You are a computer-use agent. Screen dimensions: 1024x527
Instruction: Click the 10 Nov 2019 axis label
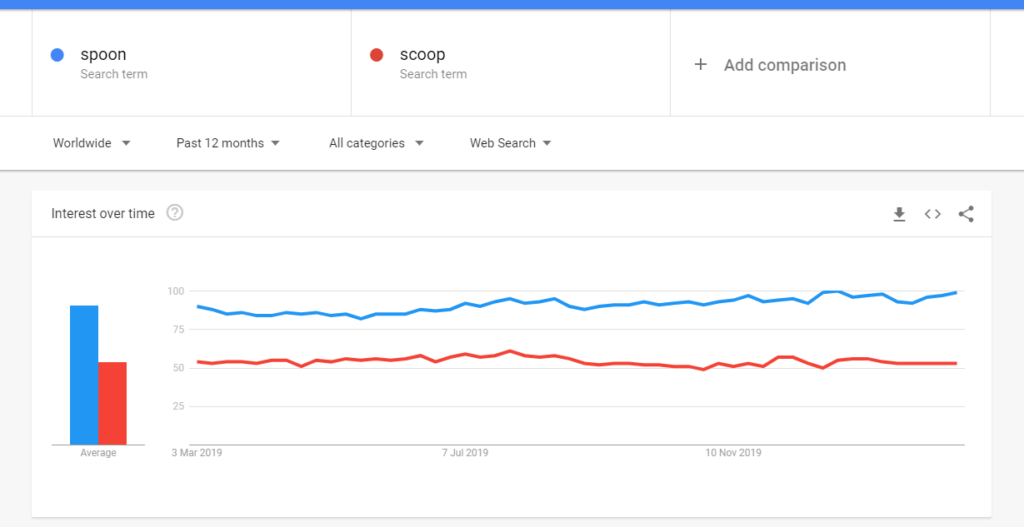(733, 453)
